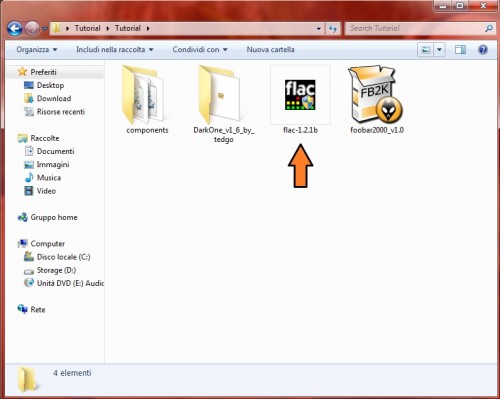Click the Download folder icon
Viewport: 500px width, 399px height.
[29, 98]
